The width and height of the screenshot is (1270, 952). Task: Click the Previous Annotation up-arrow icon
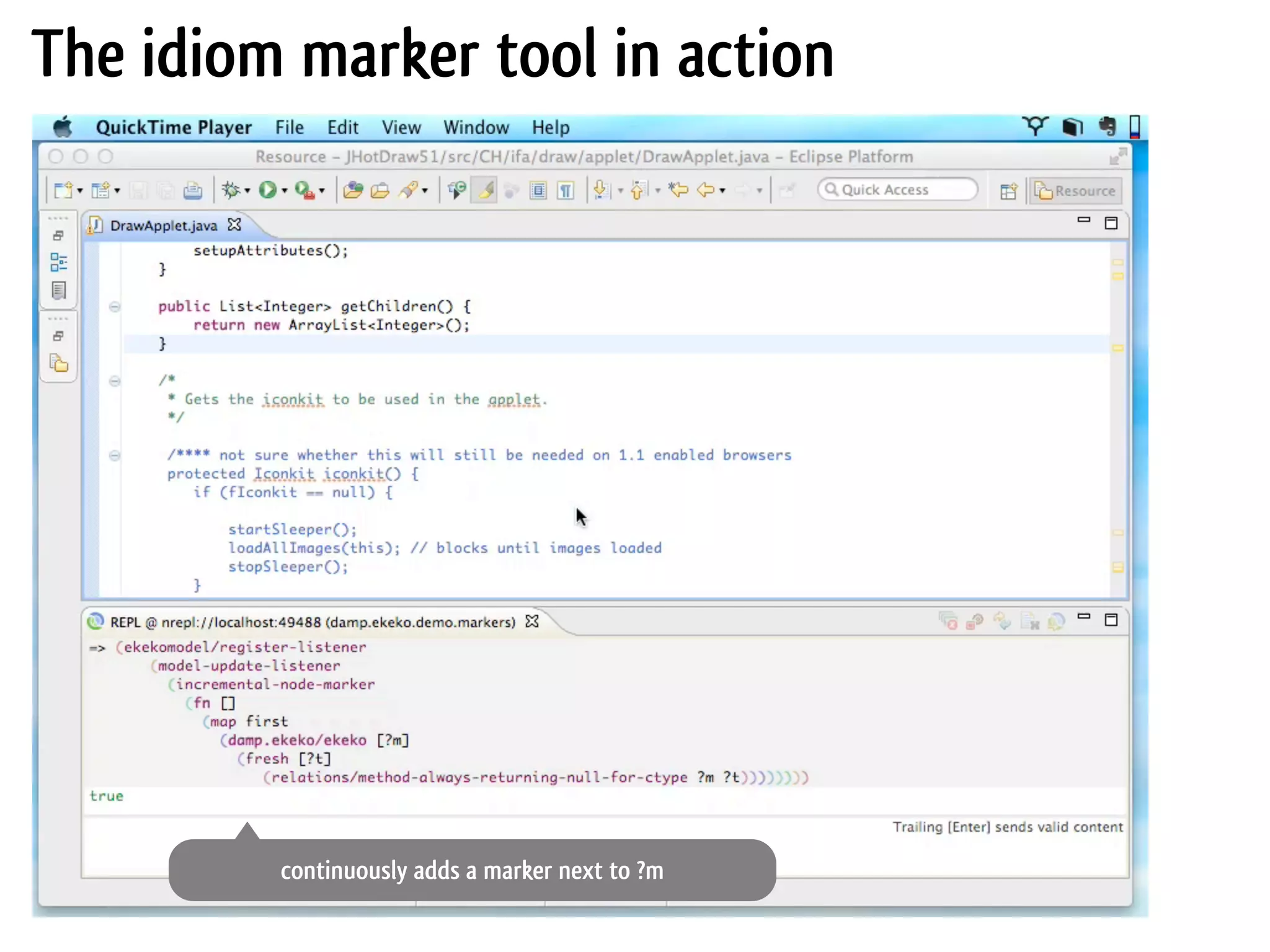(x=639, y=190)
